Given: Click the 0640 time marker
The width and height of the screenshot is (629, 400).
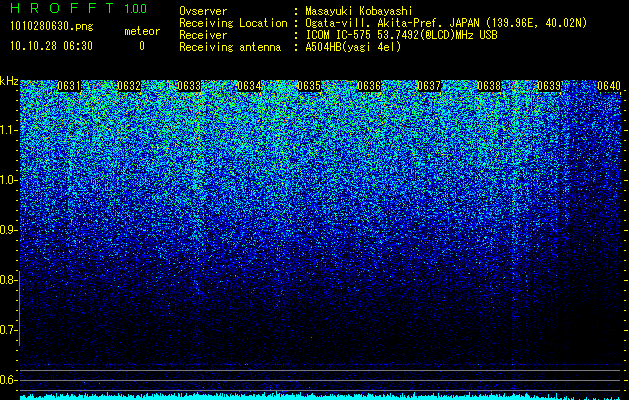Looking at the screenshot, I should (609, 86).
